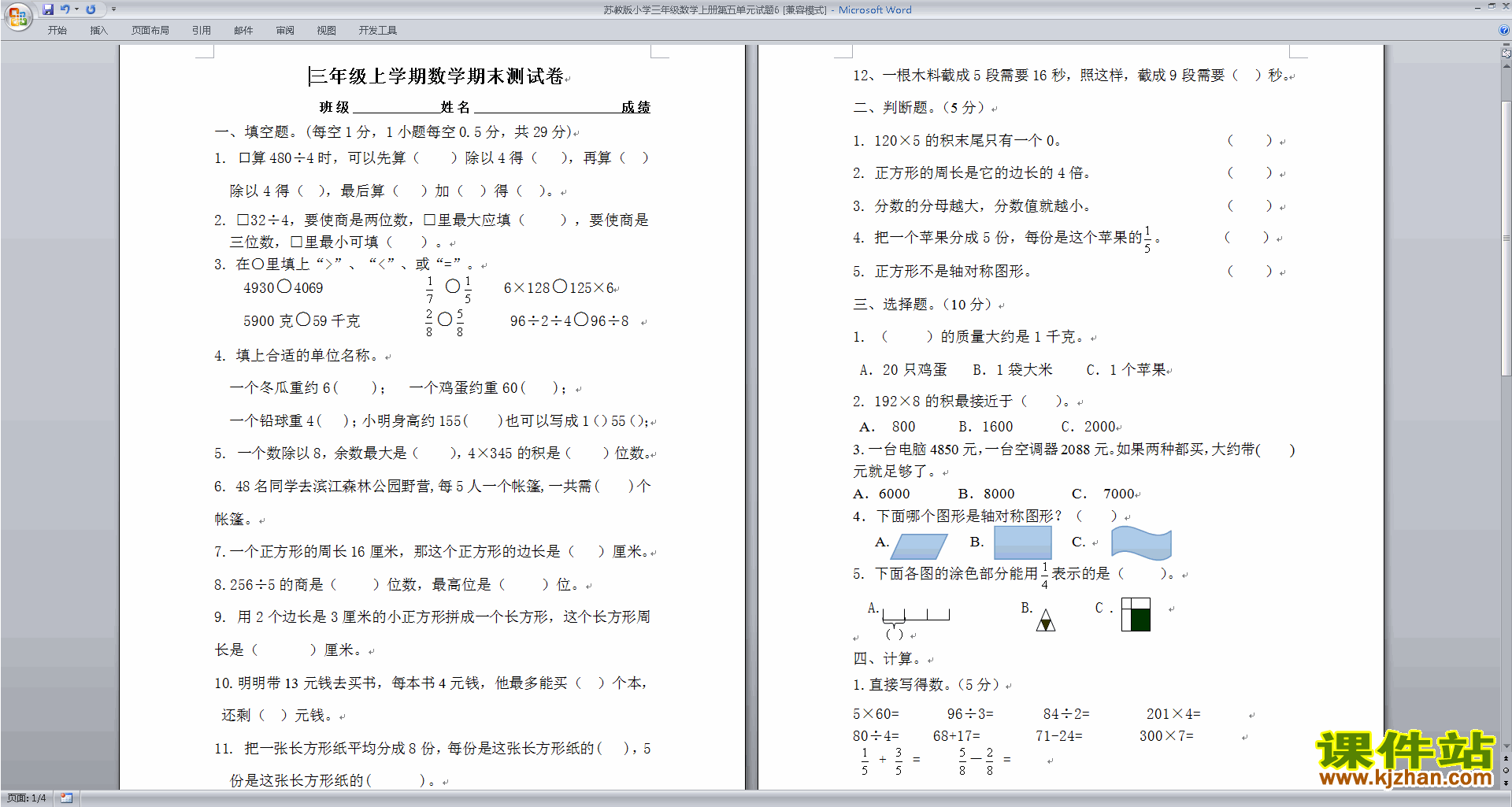
Task: Jump to next page with double-down arrow
Action: click(x=1506, y=782)
